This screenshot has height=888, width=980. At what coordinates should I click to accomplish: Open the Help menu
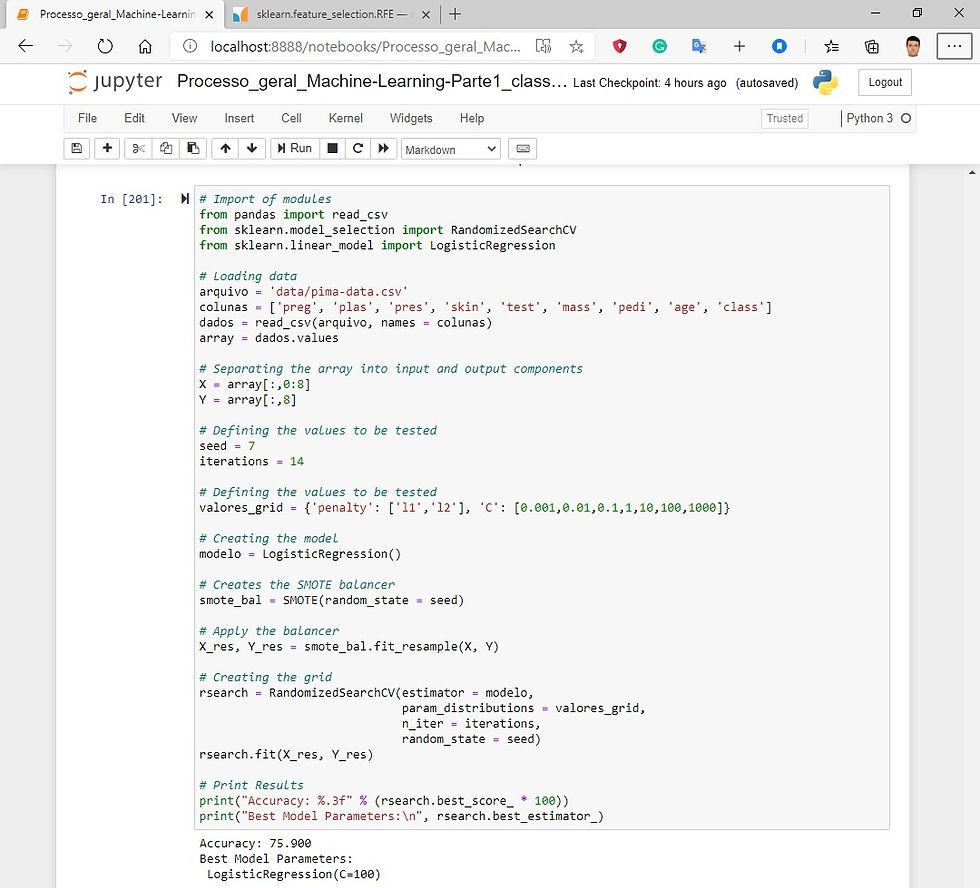click(x=472, y=118)
